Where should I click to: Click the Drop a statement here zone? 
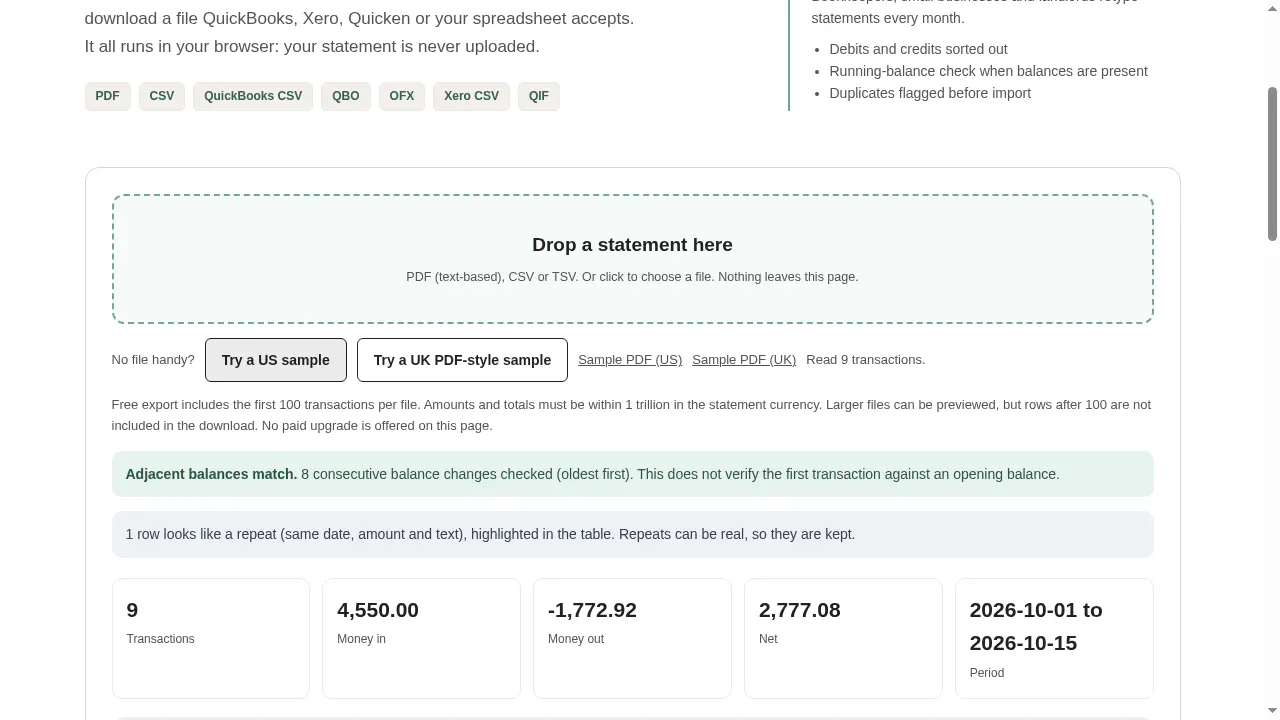(632, 259)
